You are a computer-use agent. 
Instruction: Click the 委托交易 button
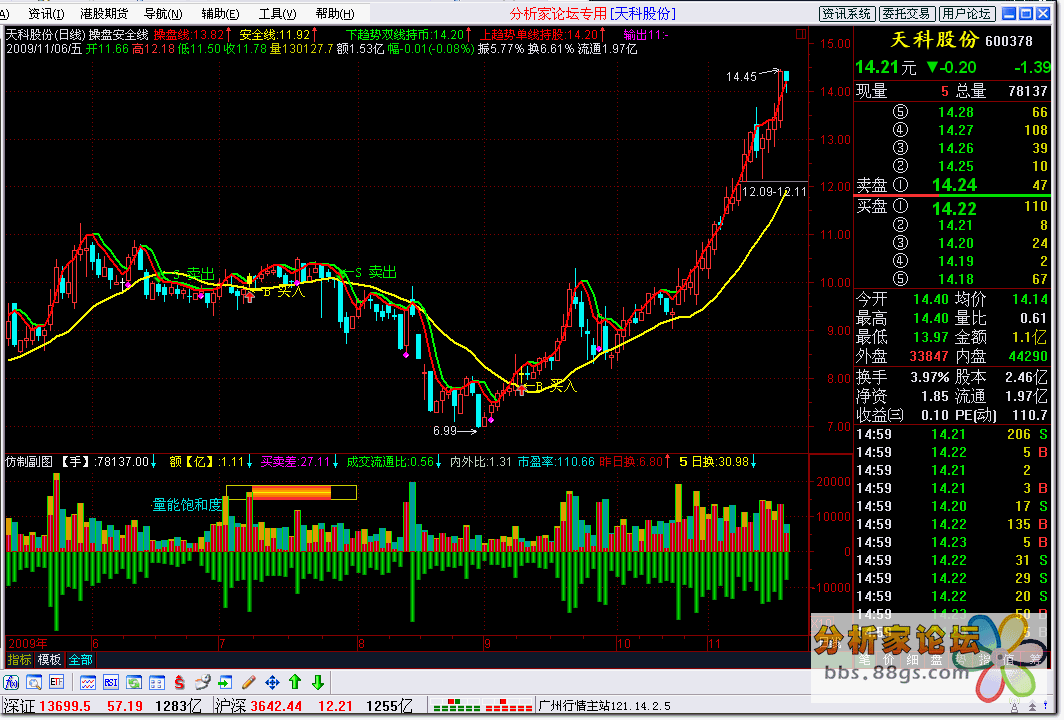[908, 14]
